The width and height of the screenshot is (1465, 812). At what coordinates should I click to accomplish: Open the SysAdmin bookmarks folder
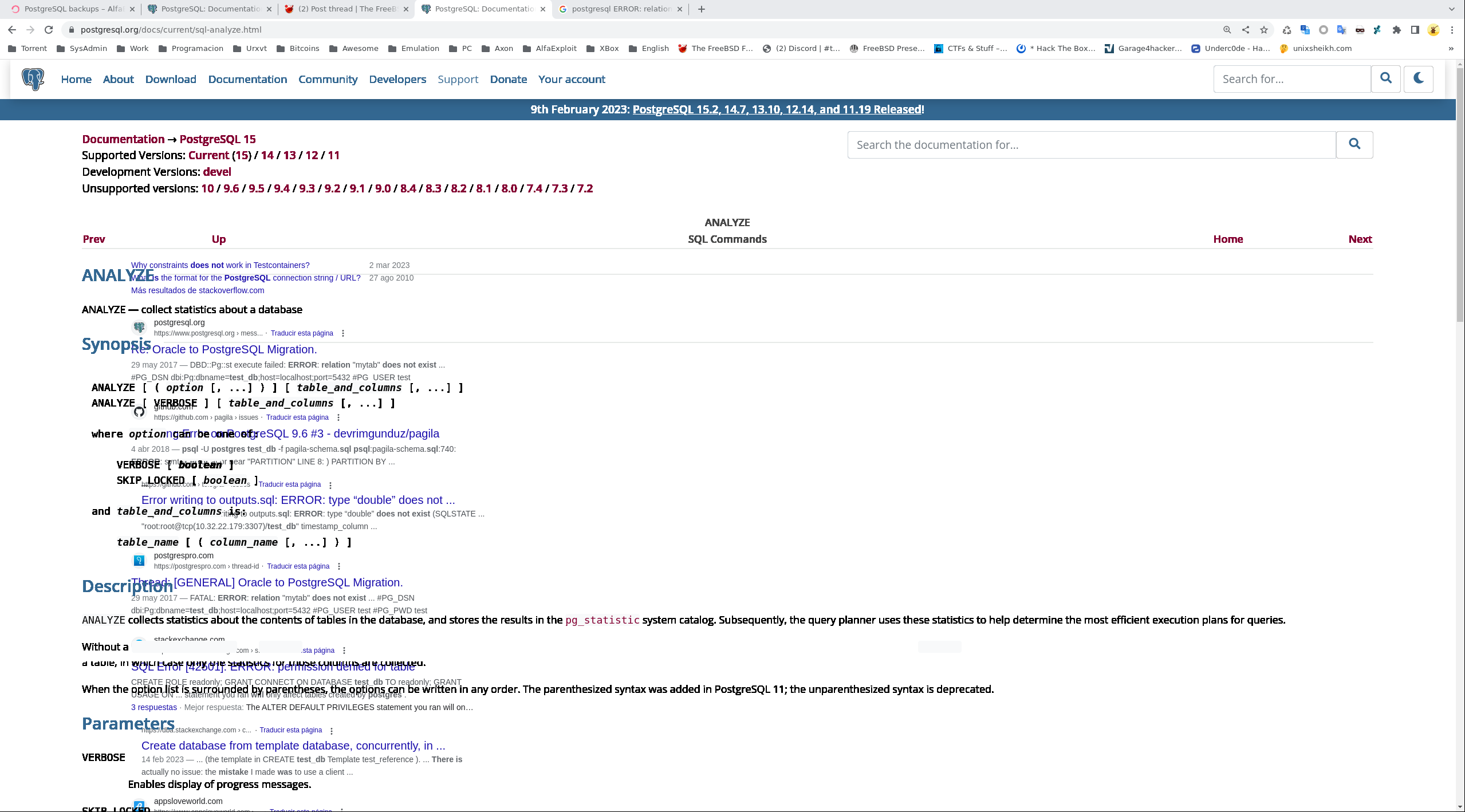click(x=82, y=49)
